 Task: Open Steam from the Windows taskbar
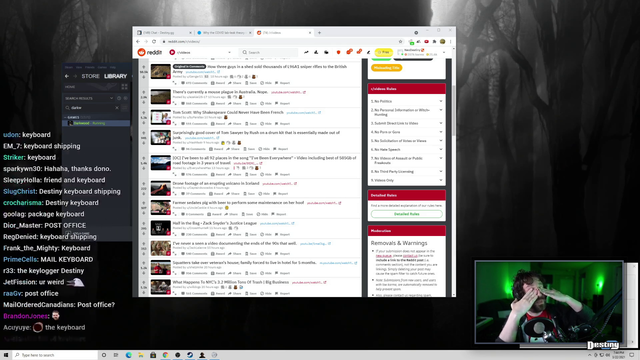point(190,355)
